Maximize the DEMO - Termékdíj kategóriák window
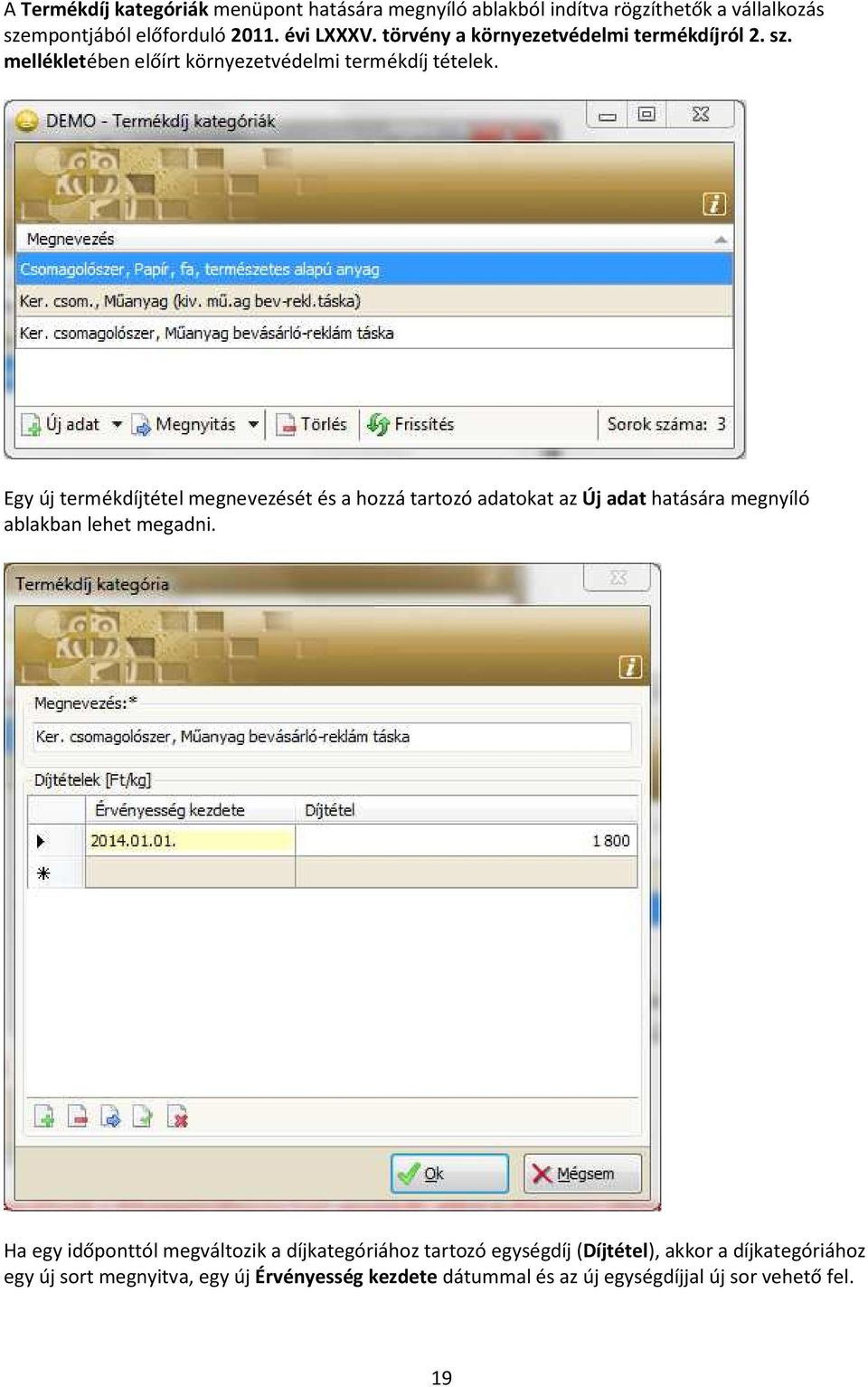The width and height of the screenshot is (868, 1387). point(646,115)
